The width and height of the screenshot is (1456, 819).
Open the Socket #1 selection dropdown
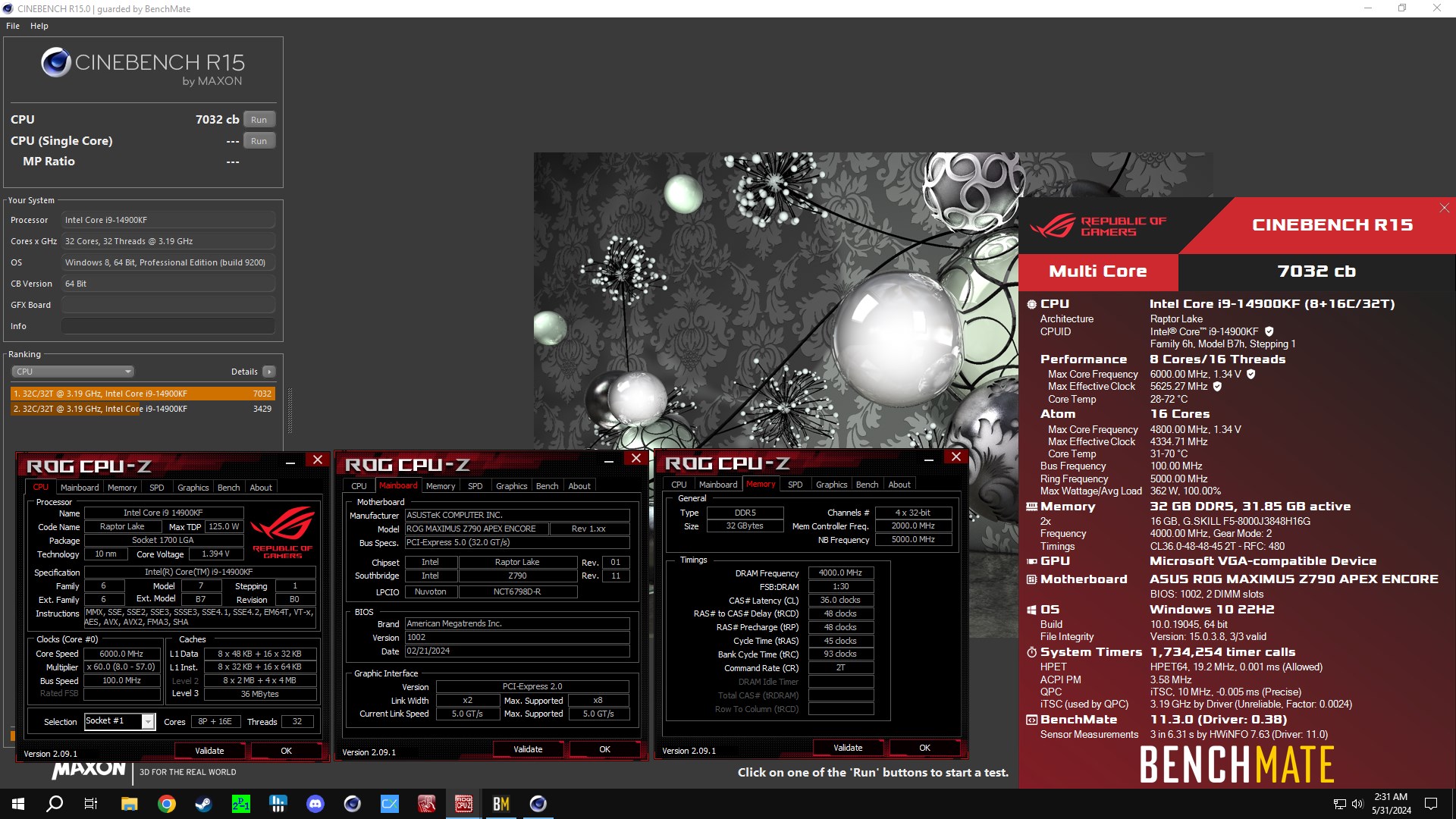[120, 721]
